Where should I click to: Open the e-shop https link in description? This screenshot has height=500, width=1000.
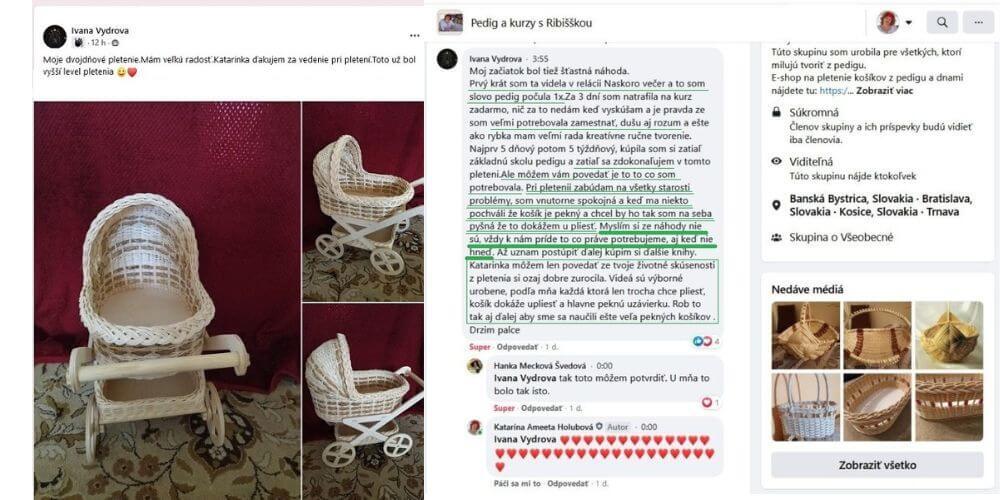[832, 91]
